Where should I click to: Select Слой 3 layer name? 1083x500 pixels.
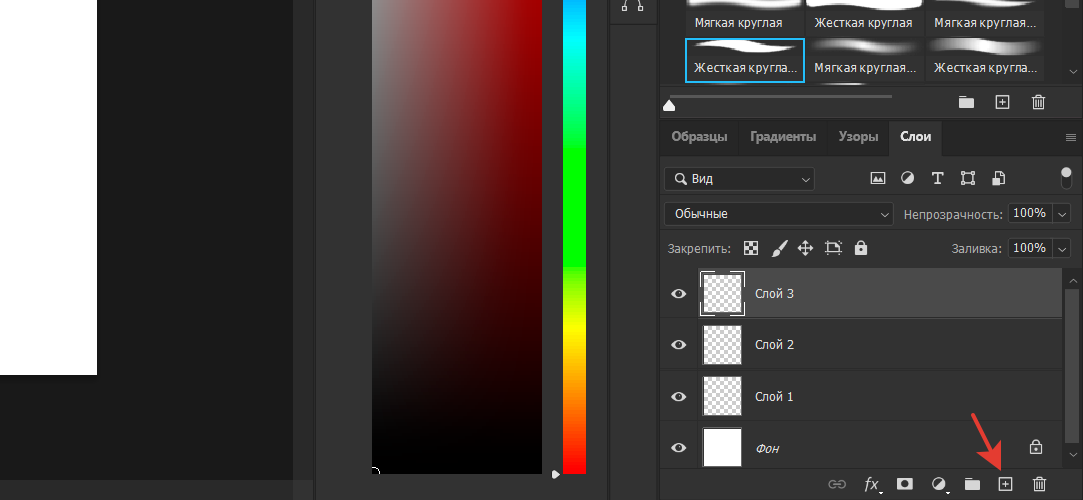[x=774, y=294]
